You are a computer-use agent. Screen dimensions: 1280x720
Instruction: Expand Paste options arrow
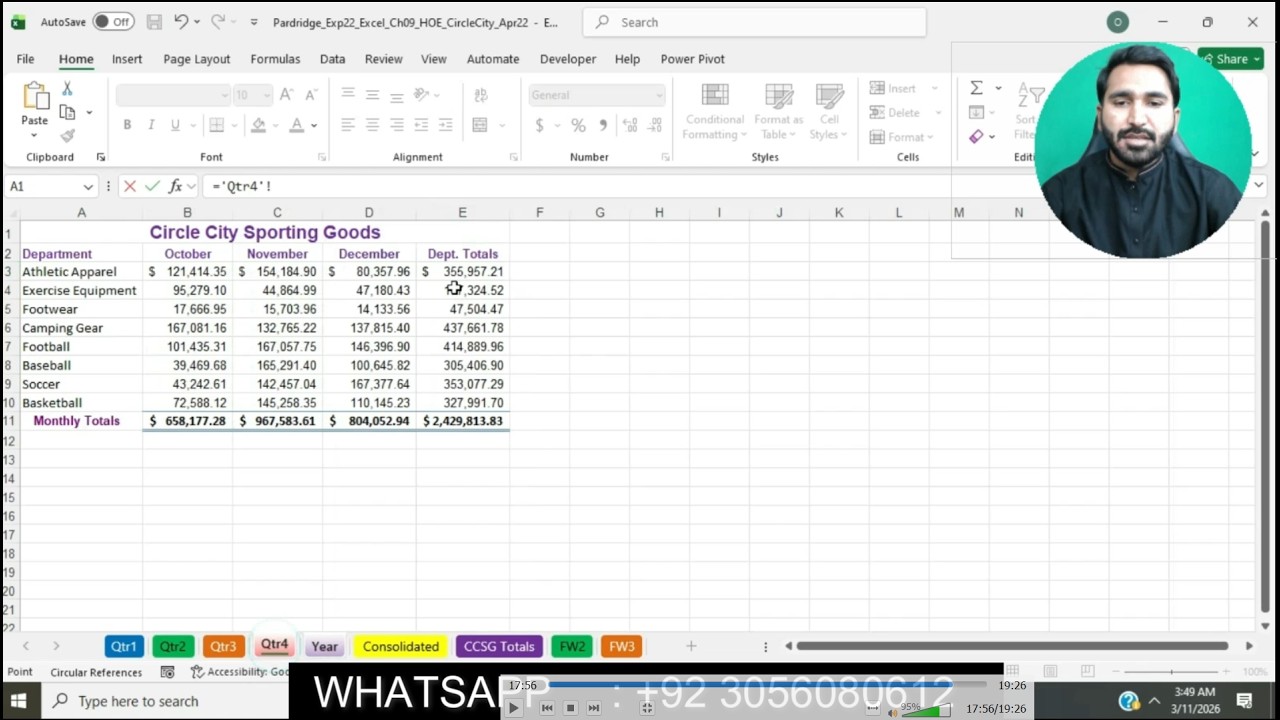[34, 135]
